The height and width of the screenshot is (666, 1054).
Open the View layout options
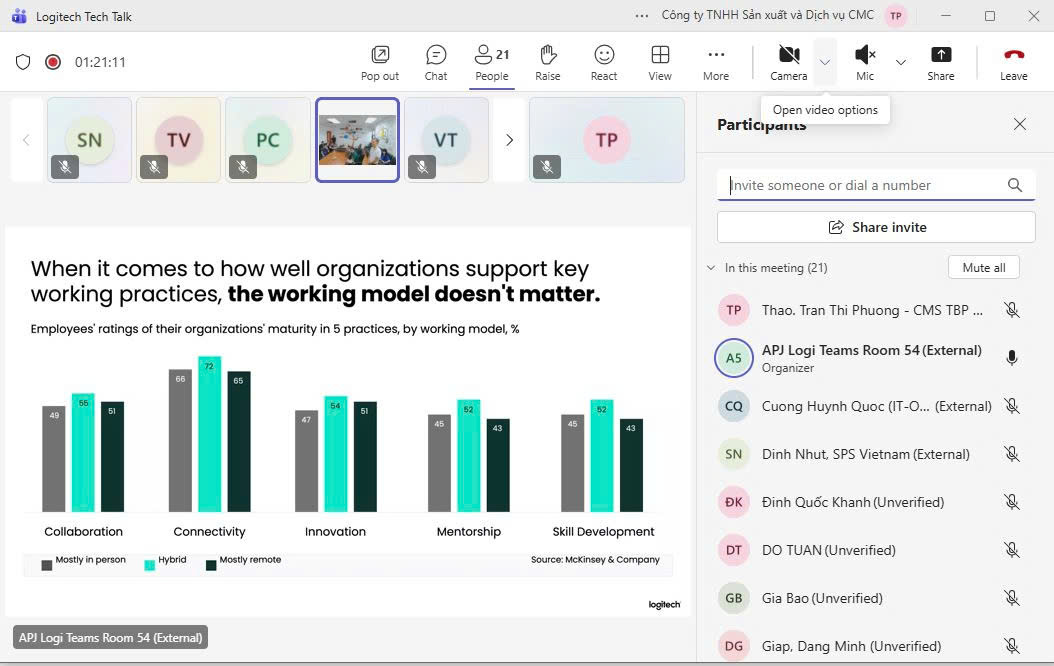tap(660, 62)
